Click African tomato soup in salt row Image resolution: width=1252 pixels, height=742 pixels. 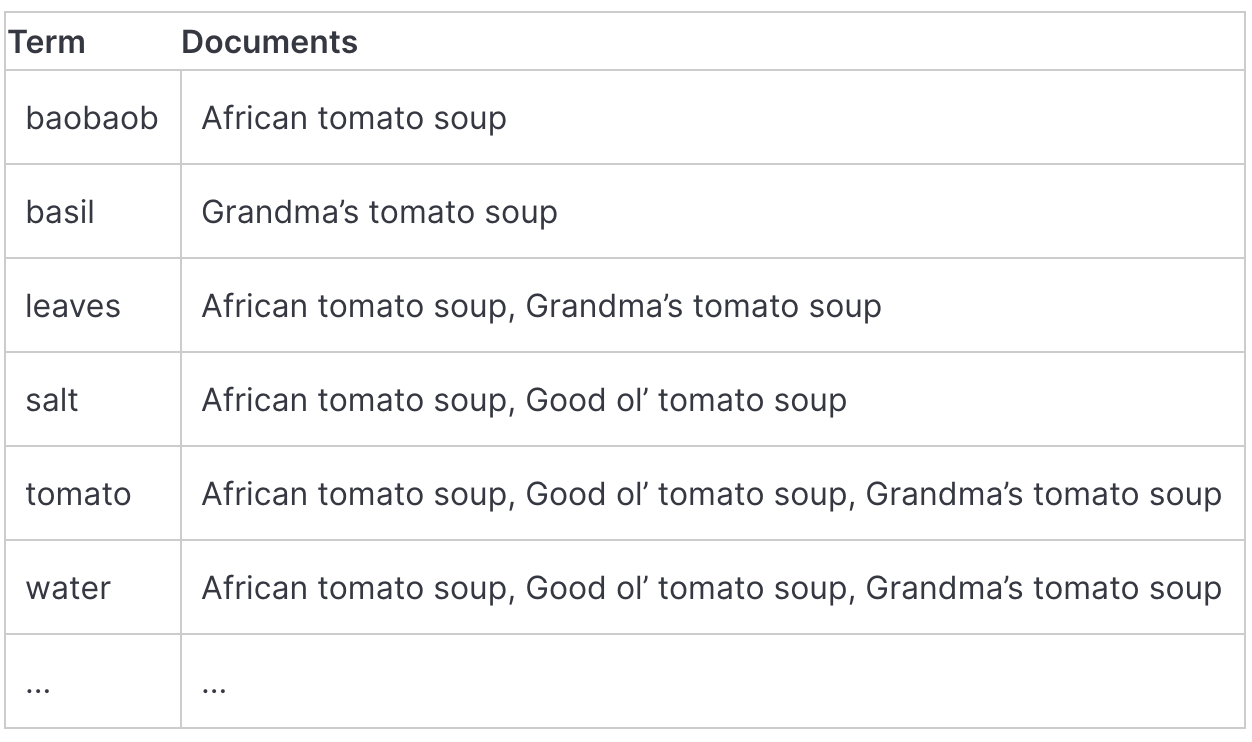[354, 400]
